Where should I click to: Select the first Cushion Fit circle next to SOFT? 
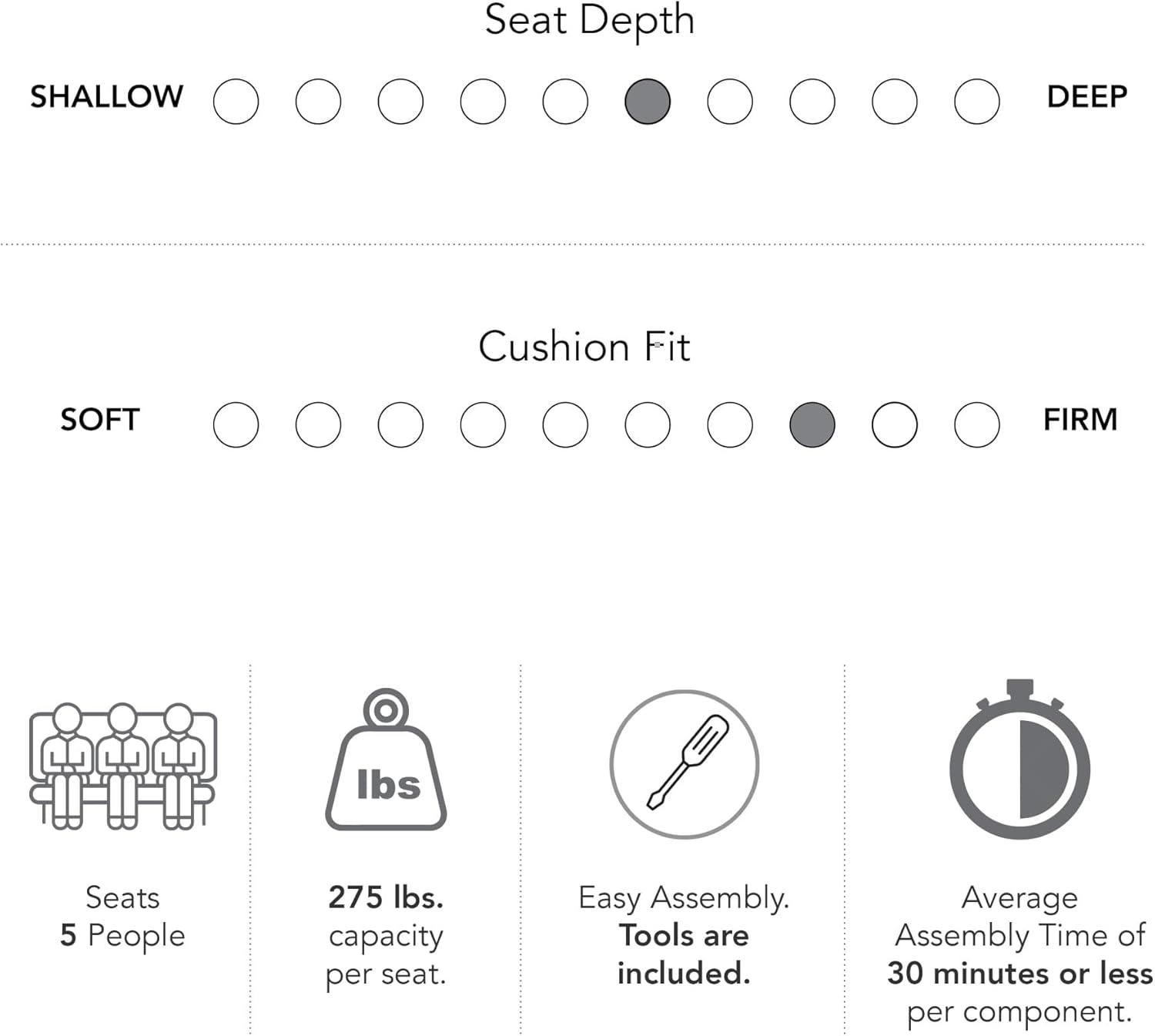(x=236, y=424)
